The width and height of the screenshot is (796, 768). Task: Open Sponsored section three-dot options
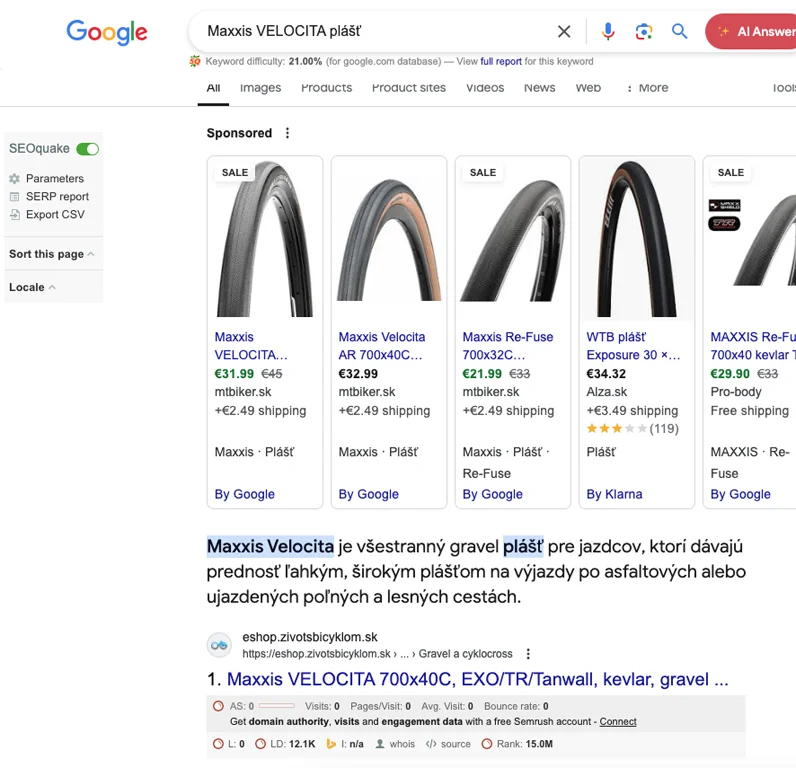288,133
